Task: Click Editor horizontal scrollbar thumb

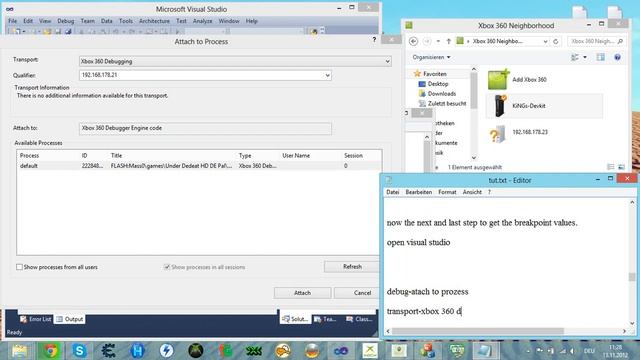Action: (478, 331)
